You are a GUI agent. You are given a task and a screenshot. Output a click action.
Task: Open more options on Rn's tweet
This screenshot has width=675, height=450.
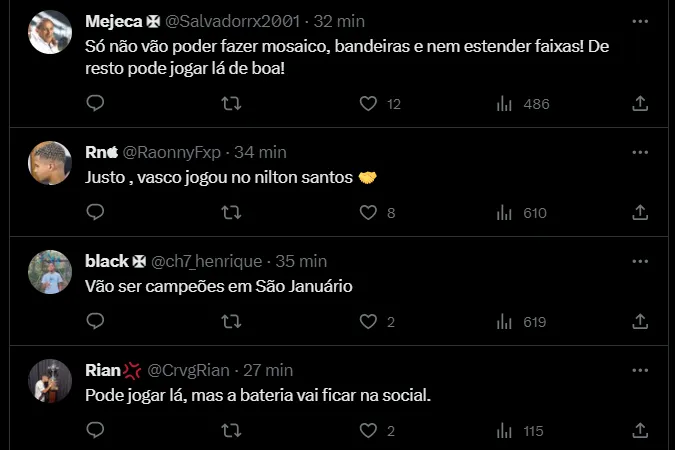[x=640, y=152]
